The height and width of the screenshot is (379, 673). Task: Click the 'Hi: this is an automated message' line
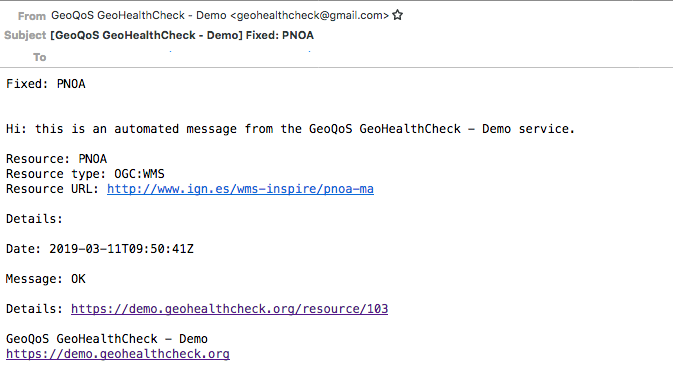[290, 129]
